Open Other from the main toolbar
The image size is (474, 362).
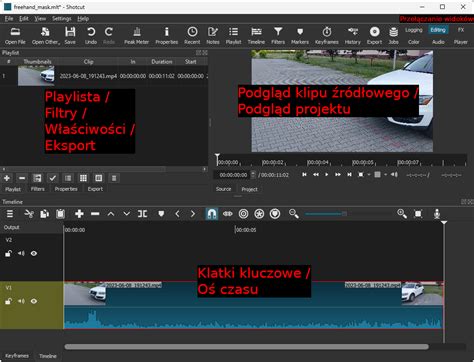(46, 36)
